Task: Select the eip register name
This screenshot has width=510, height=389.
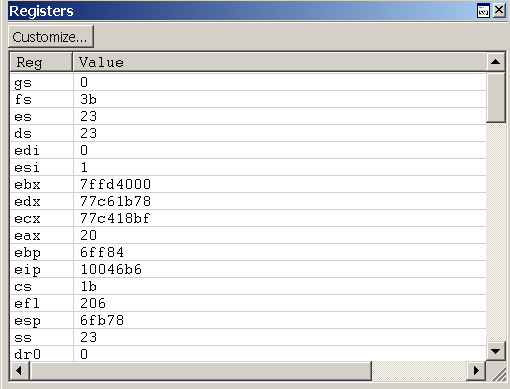Action: click(x=27, y=270)
